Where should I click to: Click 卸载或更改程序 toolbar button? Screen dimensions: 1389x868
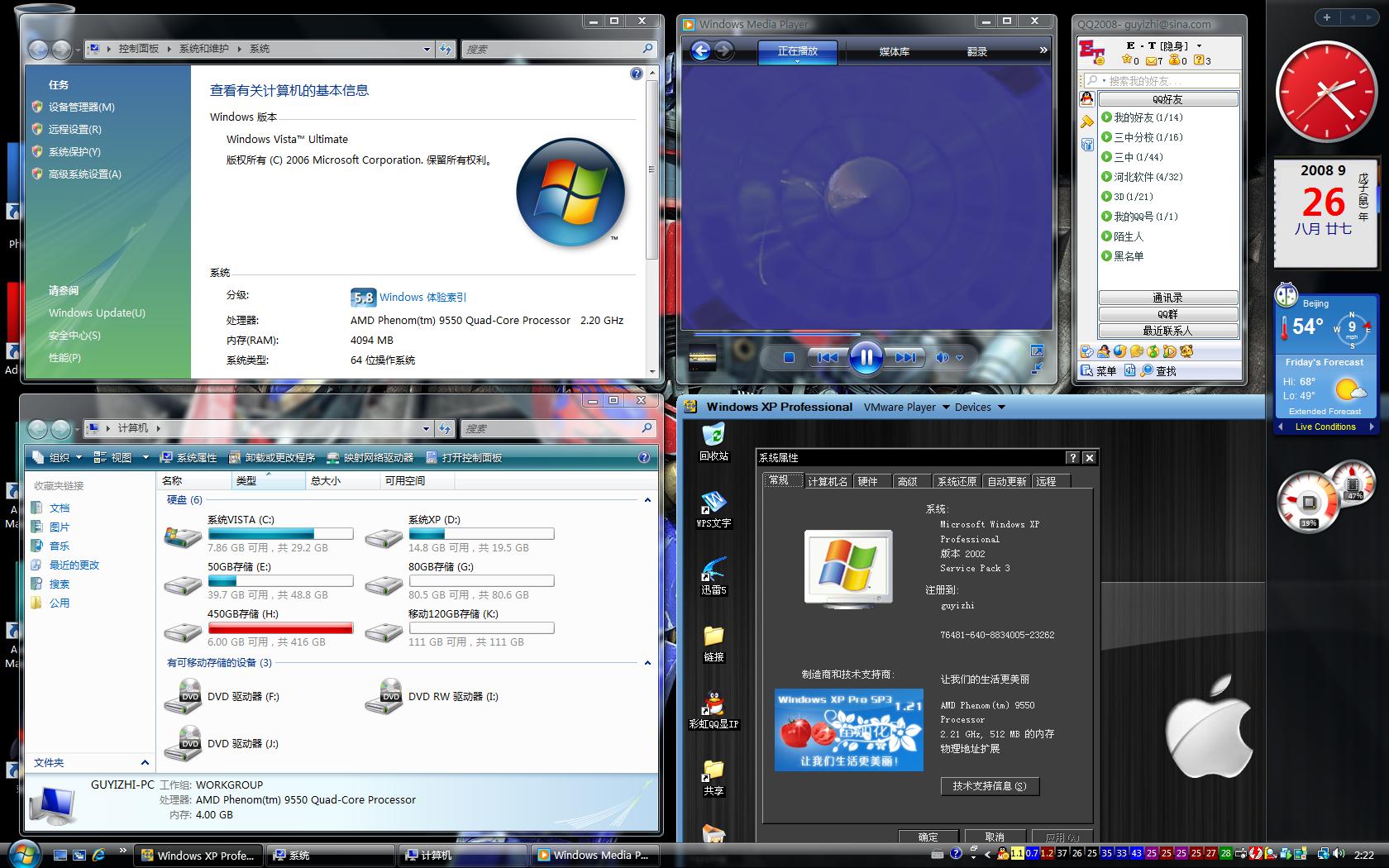point(272,457)
